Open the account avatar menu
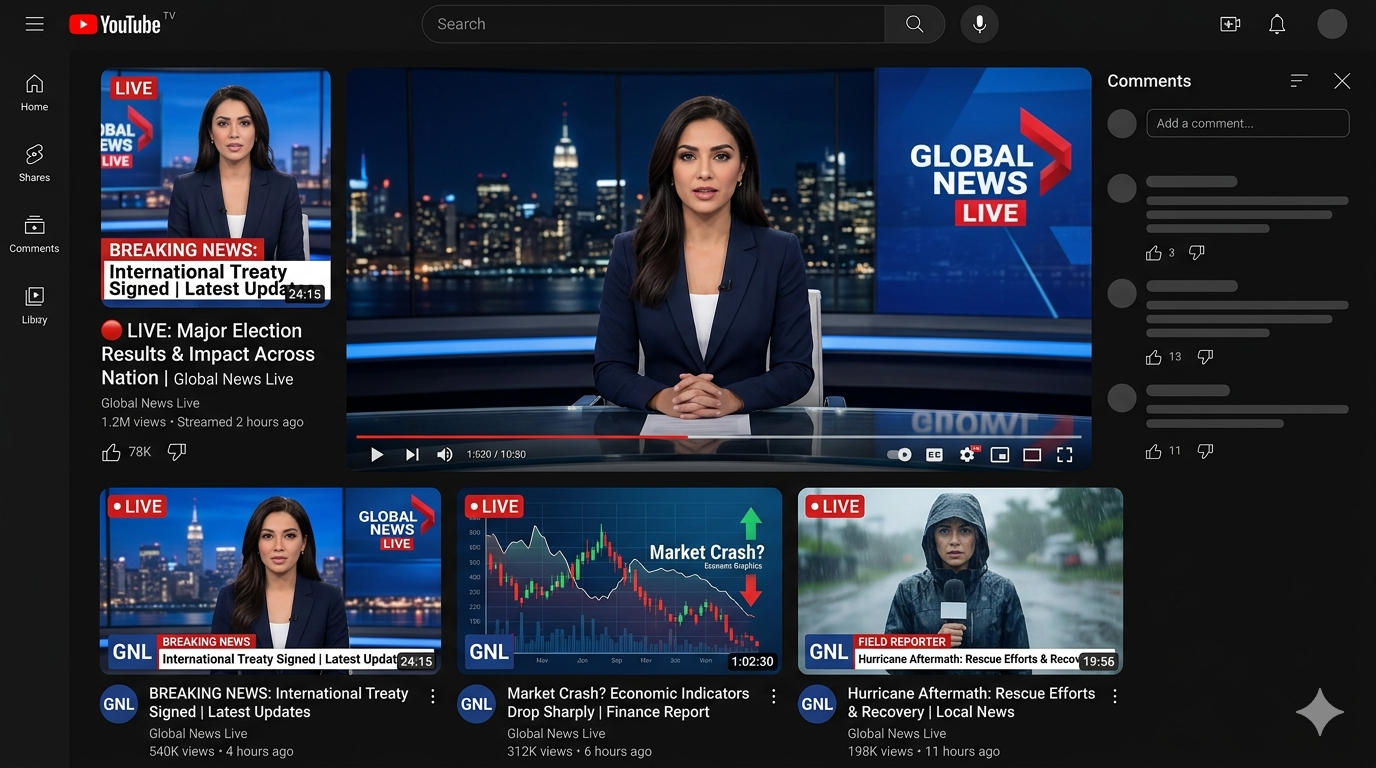The width and height of the screenshot is (1376, 768). [x=1332, y=24]
